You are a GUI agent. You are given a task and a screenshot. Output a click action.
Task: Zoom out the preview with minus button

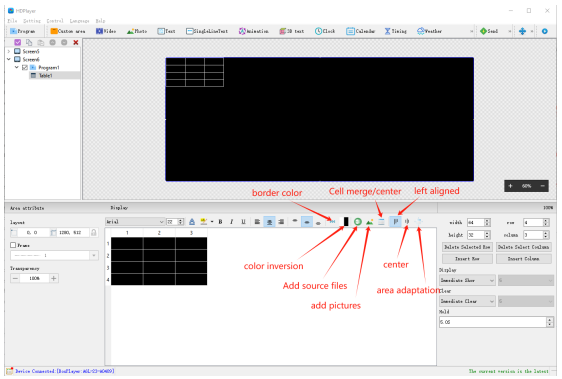pyautogui.click(x=543, y=186)
